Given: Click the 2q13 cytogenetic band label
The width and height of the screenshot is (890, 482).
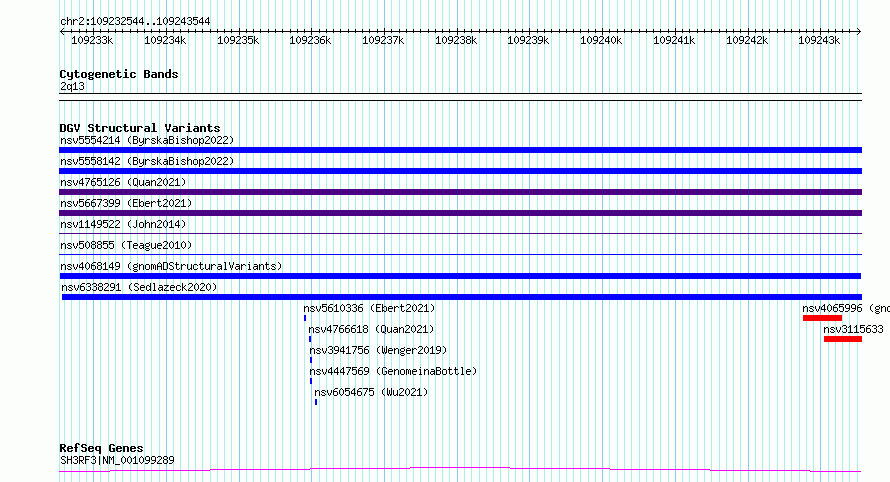Looking at the screenshot, I should click(72, 86).
